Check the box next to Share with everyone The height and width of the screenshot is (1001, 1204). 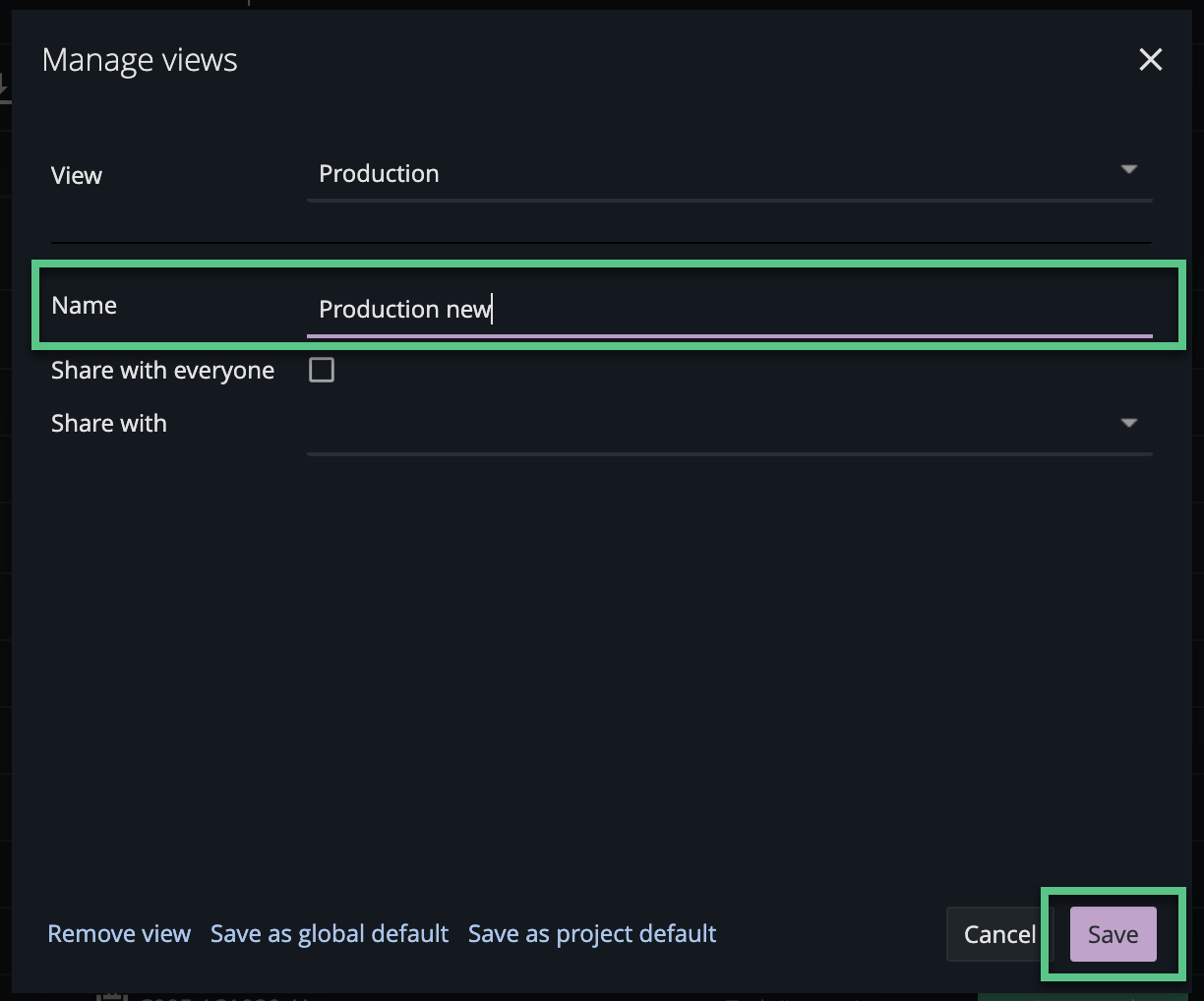click(x=322, y=370)
